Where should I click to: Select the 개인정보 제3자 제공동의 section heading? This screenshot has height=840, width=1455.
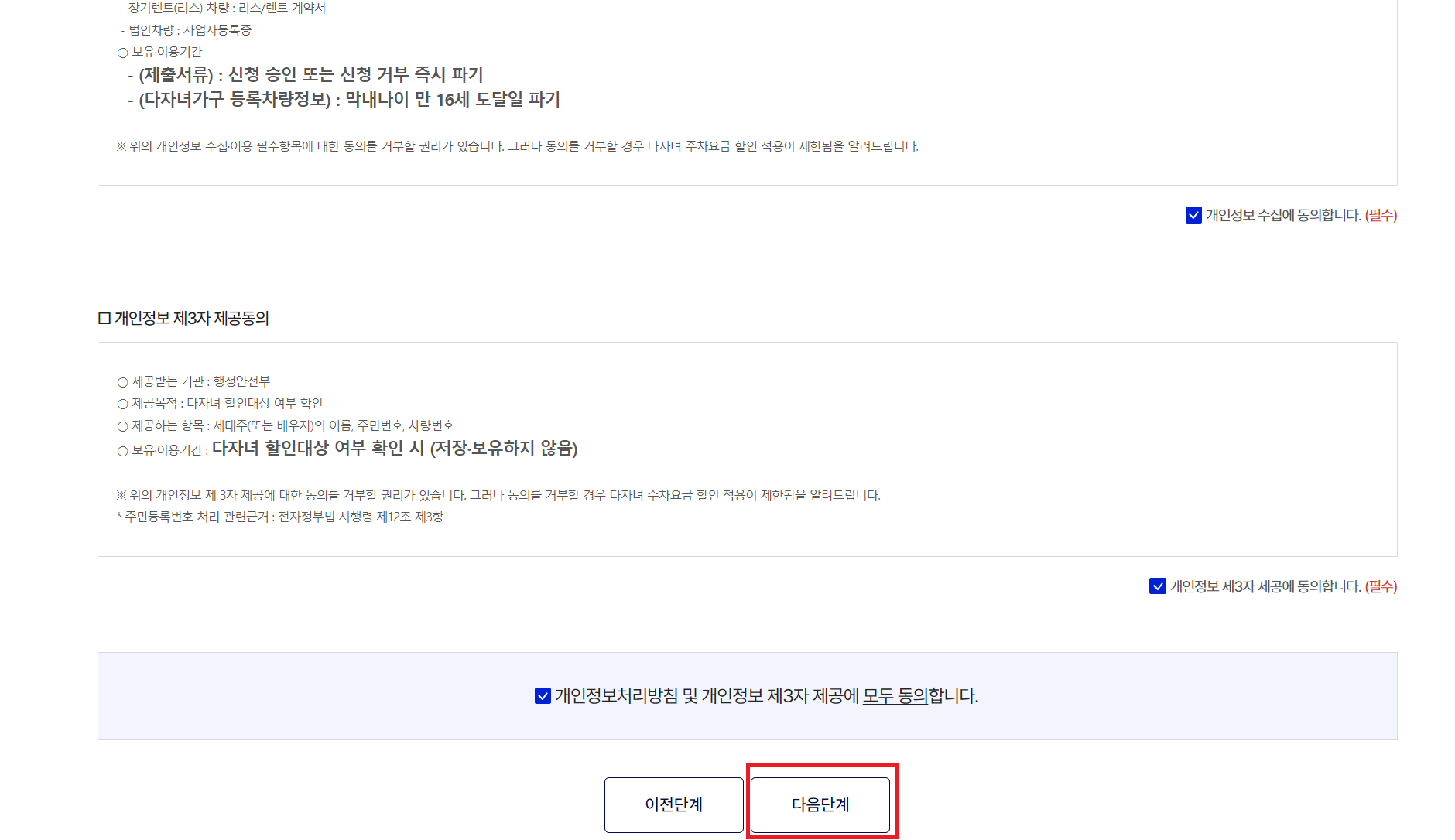185,316
